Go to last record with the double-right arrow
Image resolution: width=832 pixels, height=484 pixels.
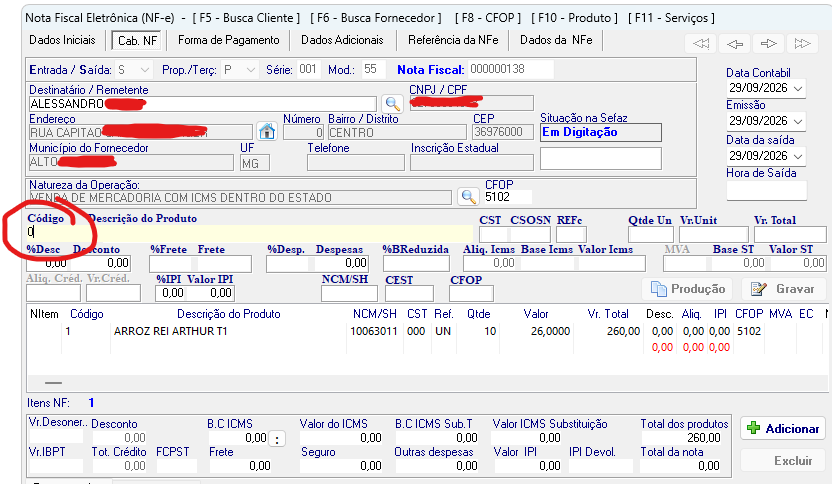[x=802, y=44]
